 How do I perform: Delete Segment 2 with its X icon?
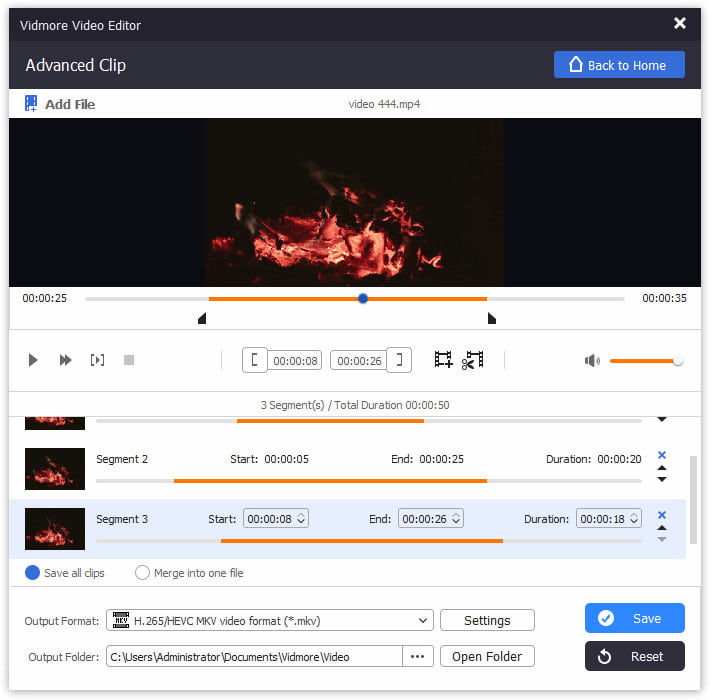pos(661,455)
